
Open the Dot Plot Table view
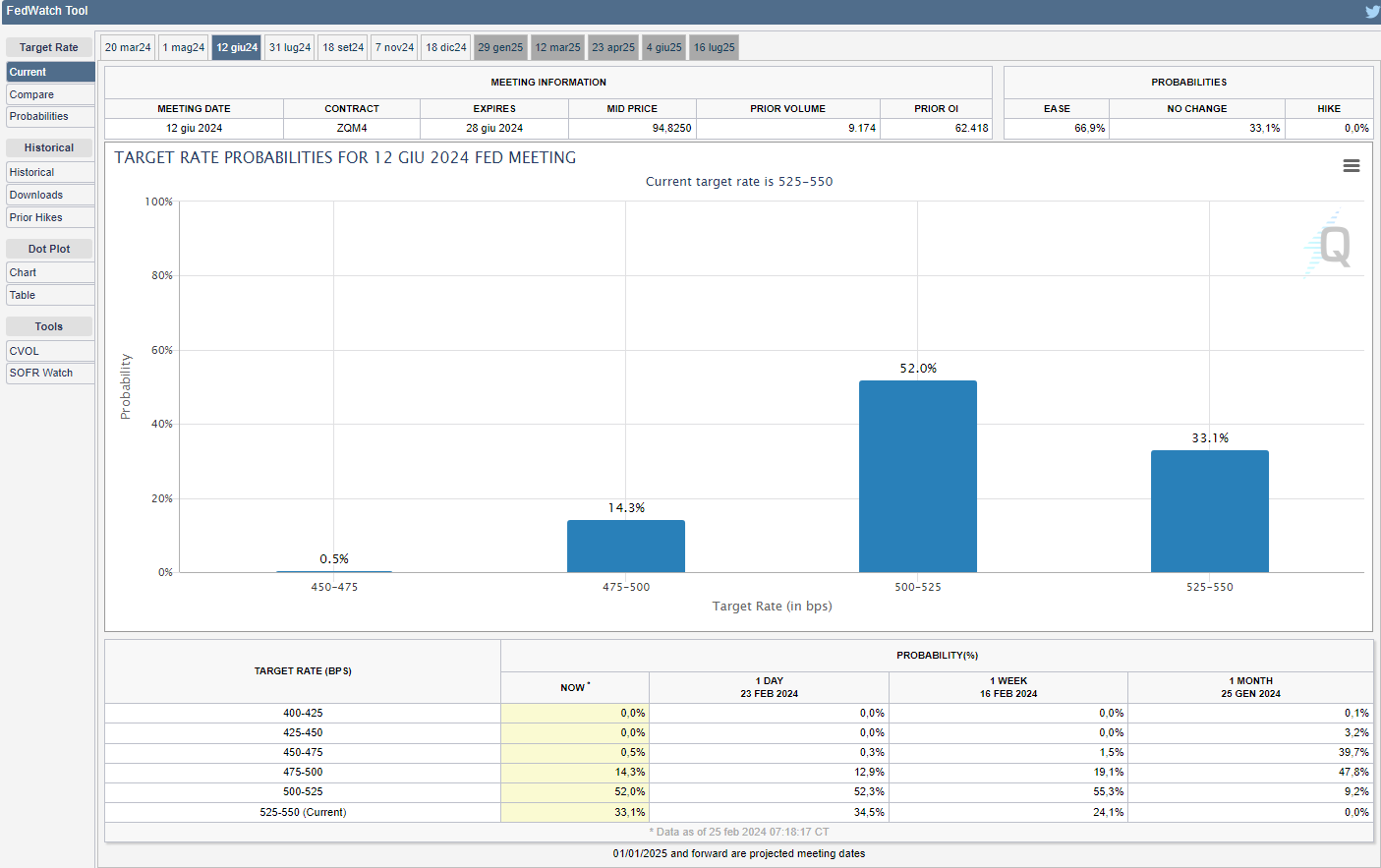[x=50, y=296]
